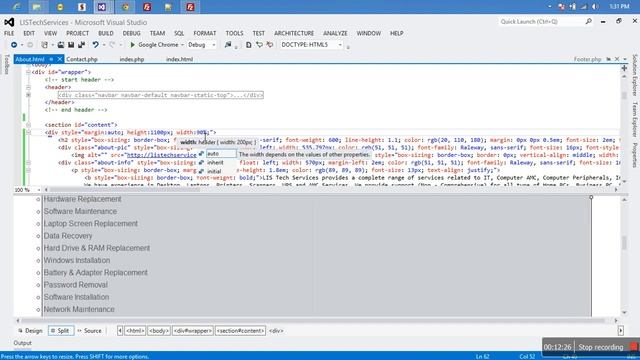Click the split-editor plus icon at top right
640x360 pixels.
624,68
